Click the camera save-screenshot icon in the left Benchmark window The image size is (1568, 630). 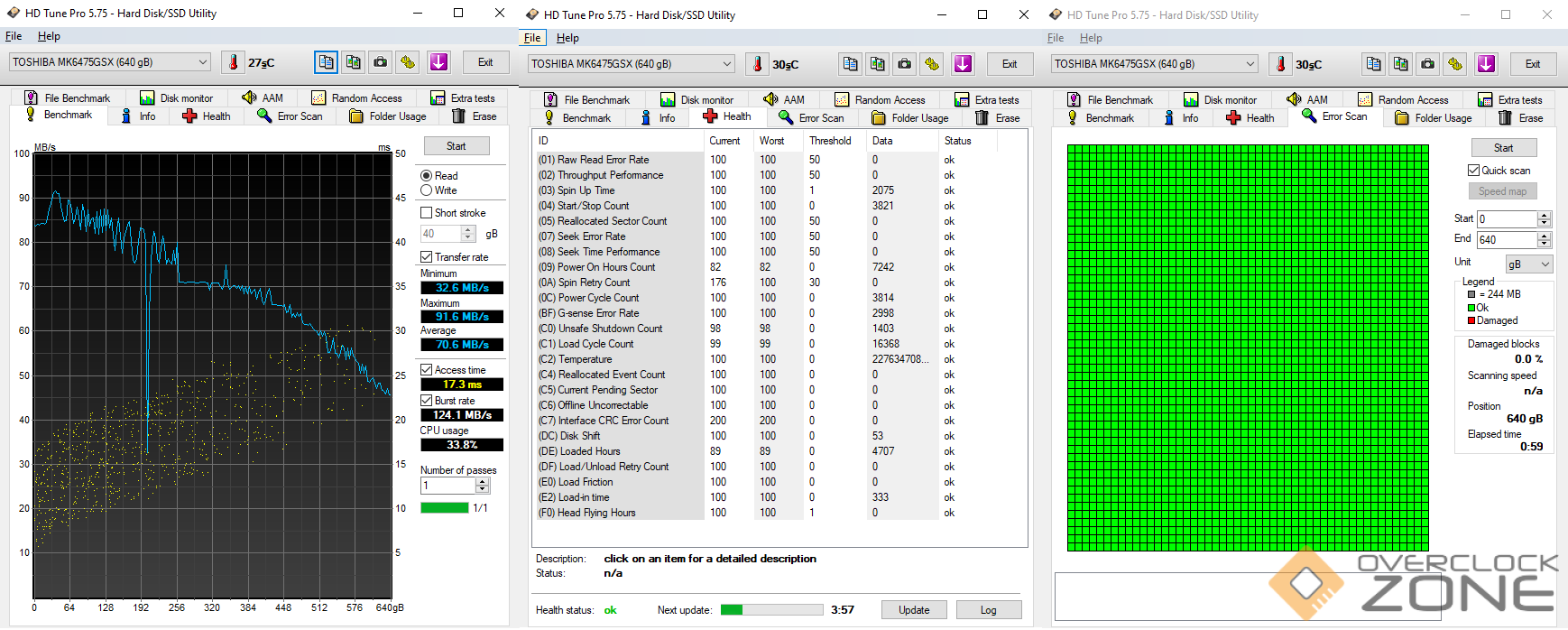381,62
